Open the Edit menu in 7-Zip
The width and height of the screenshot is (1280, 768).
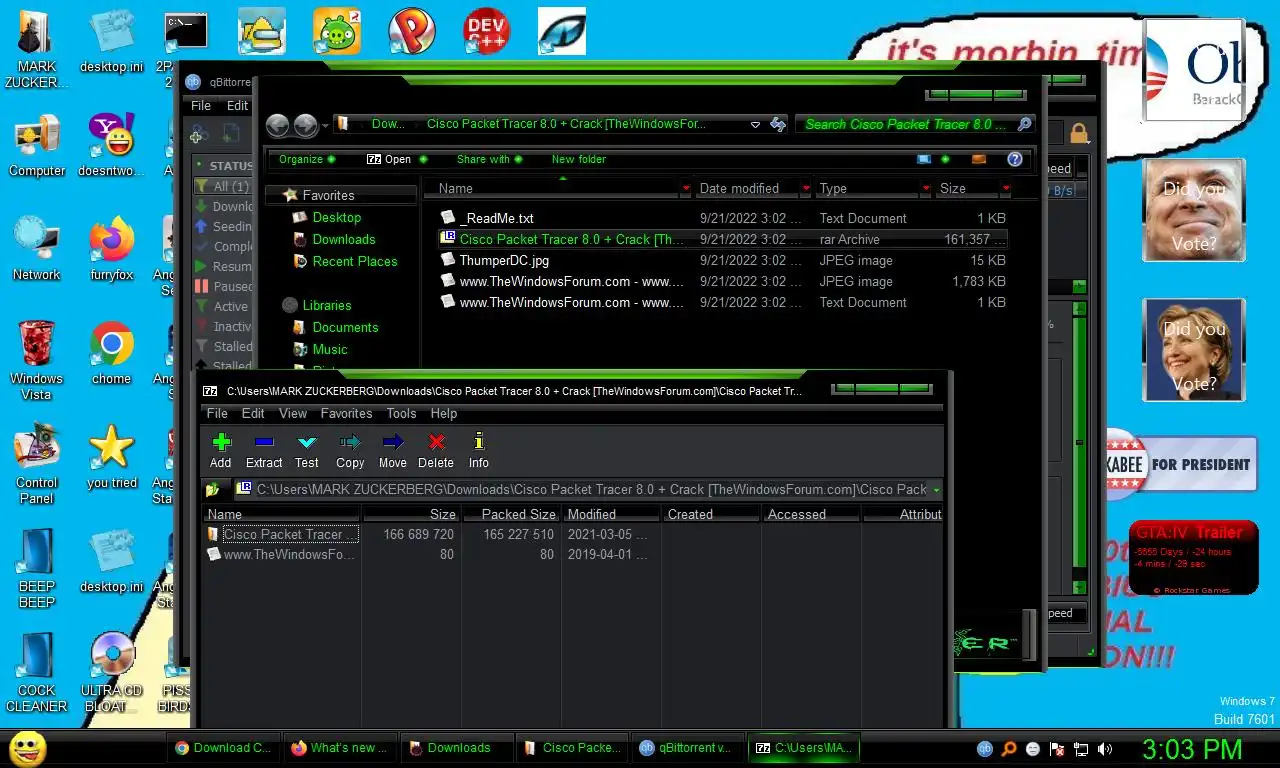click(253, 413)
